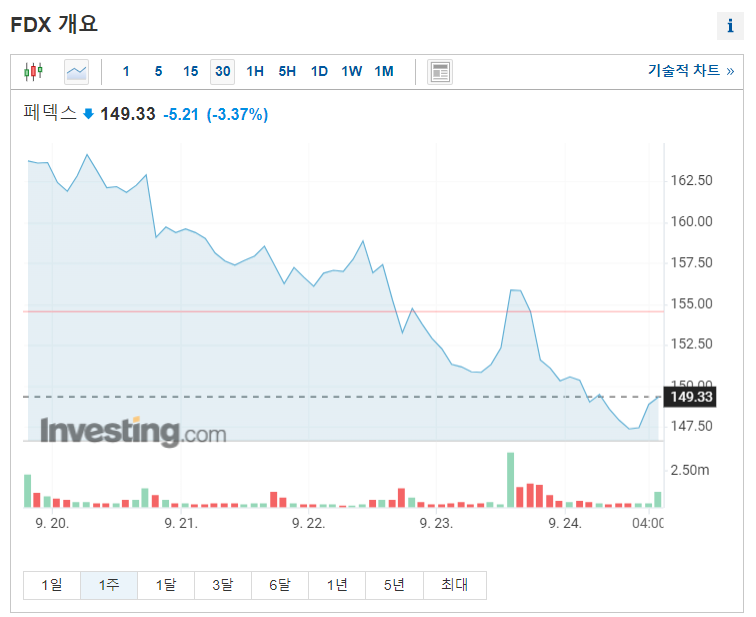Switch interval to 1W

click(351, 72)
